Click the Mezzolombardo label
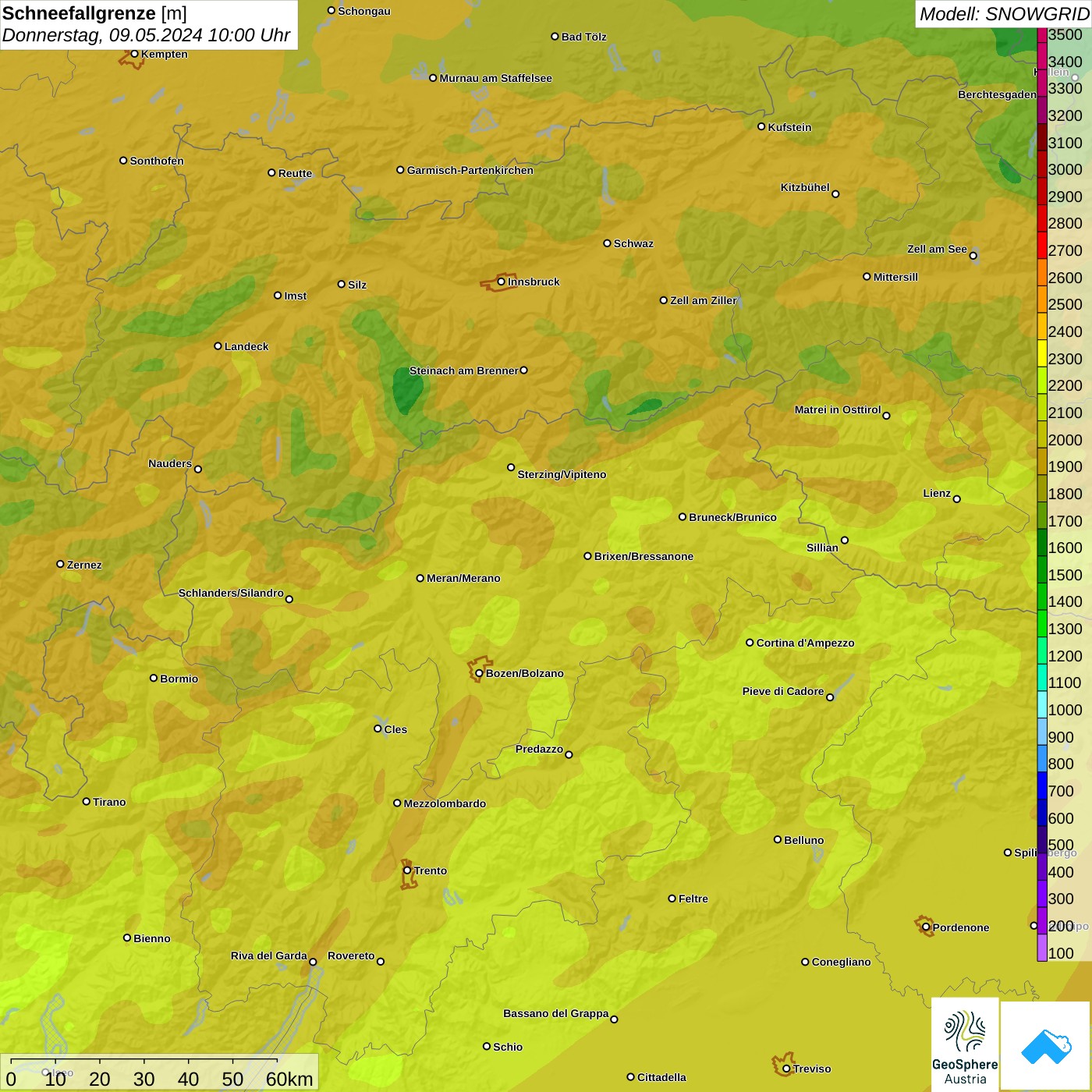 point(445,803)
